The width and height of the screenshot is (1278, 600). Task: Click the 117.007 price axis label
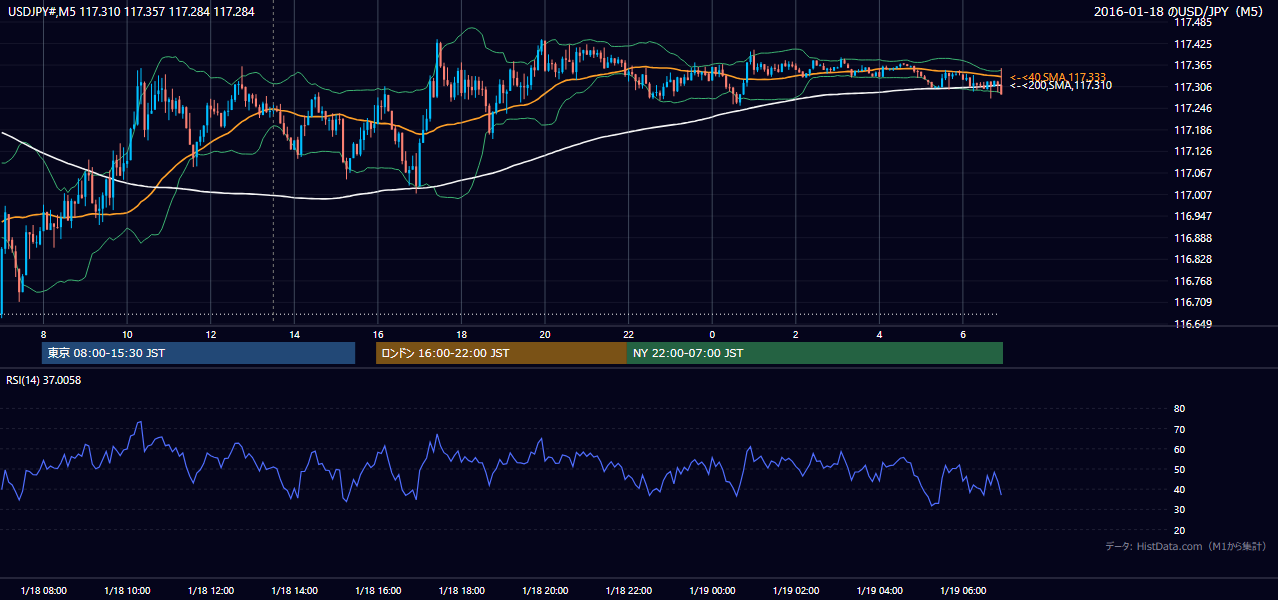tap(1194, 195)
